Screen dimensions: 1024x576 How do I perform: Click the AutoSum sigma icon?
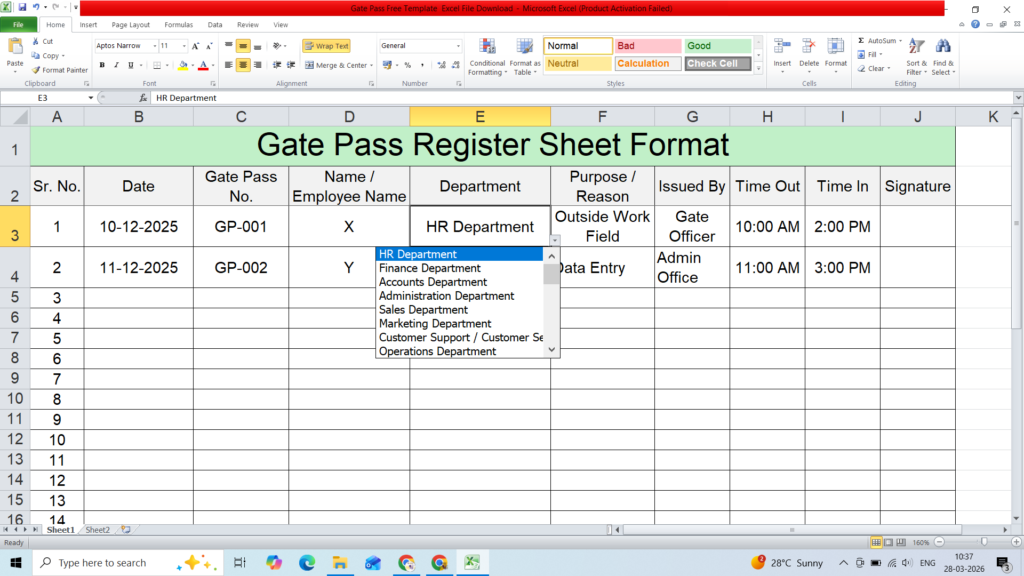861,40
